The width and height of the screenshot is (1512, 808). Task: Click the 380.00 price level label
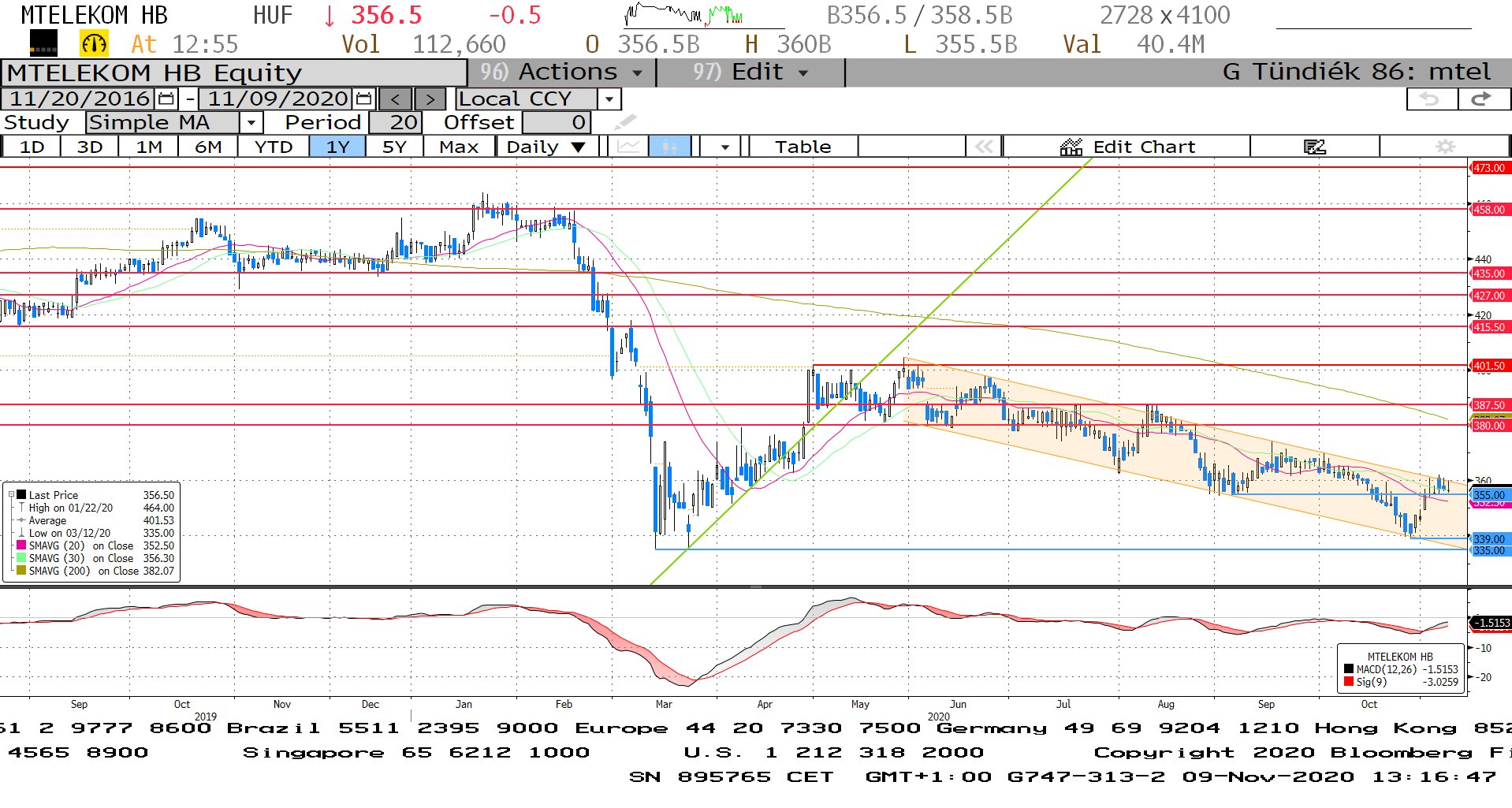click(x=1489, y=426)
